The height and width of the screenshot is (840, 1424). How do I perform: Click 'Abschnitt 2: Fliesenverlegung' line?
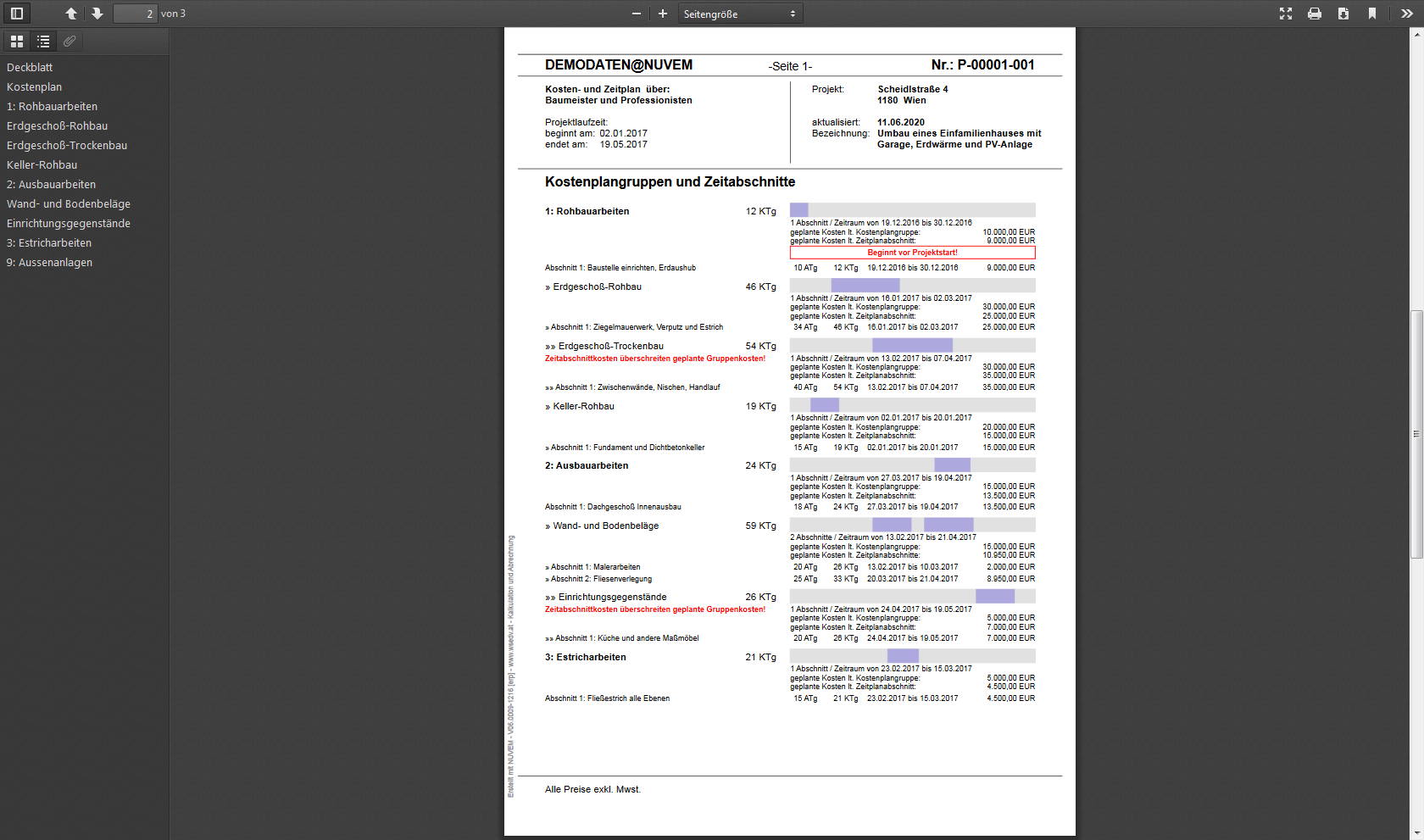pyautogui.click(x=598, y=579)
